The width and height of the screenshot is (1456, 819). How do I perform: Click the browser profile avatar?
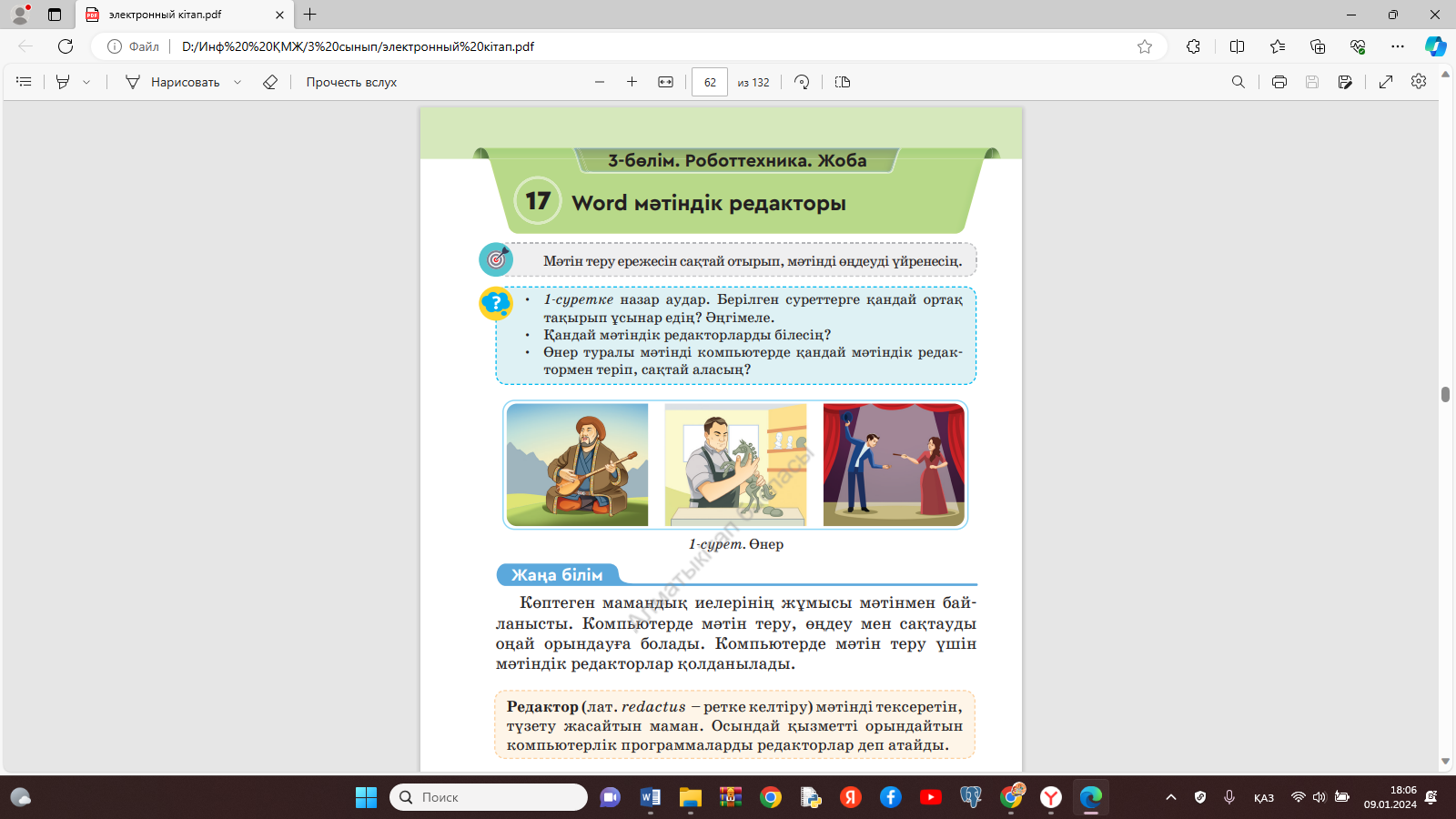pyautogui.click(x=20, y=15)
